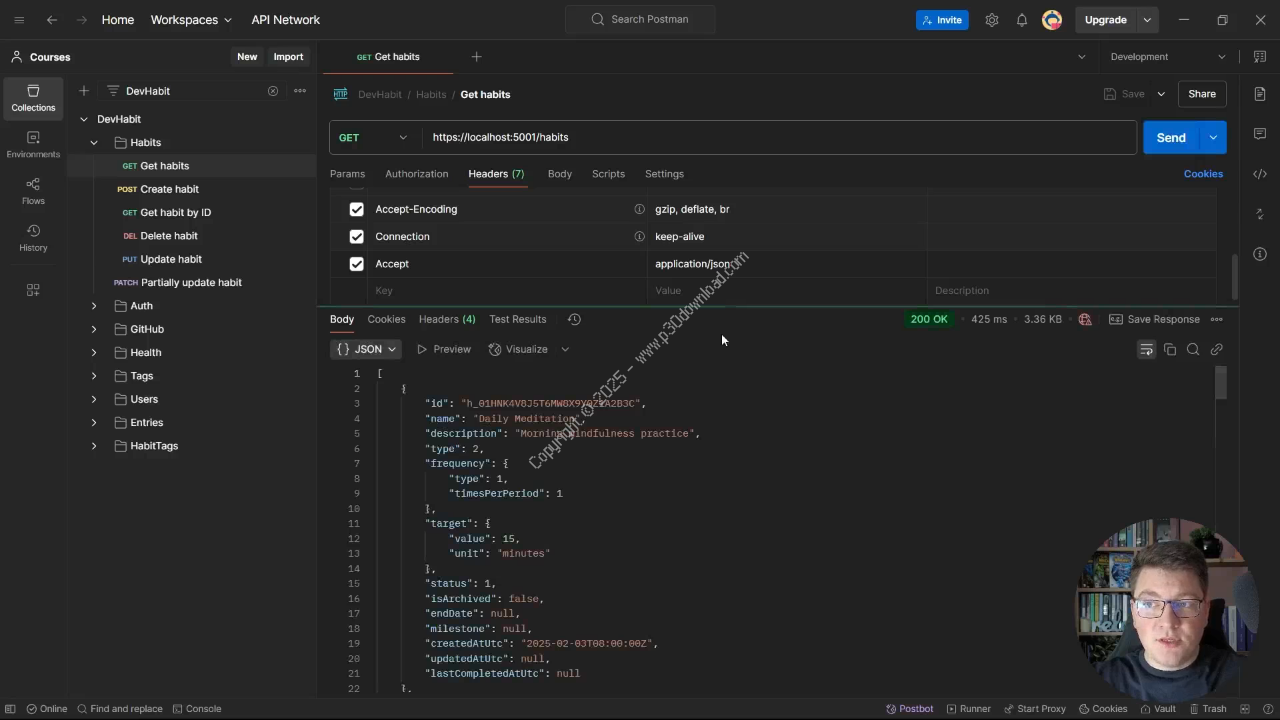The image size is (1280, 720).
Task: Collapse the Habits folder
Action: click(94, 142)
